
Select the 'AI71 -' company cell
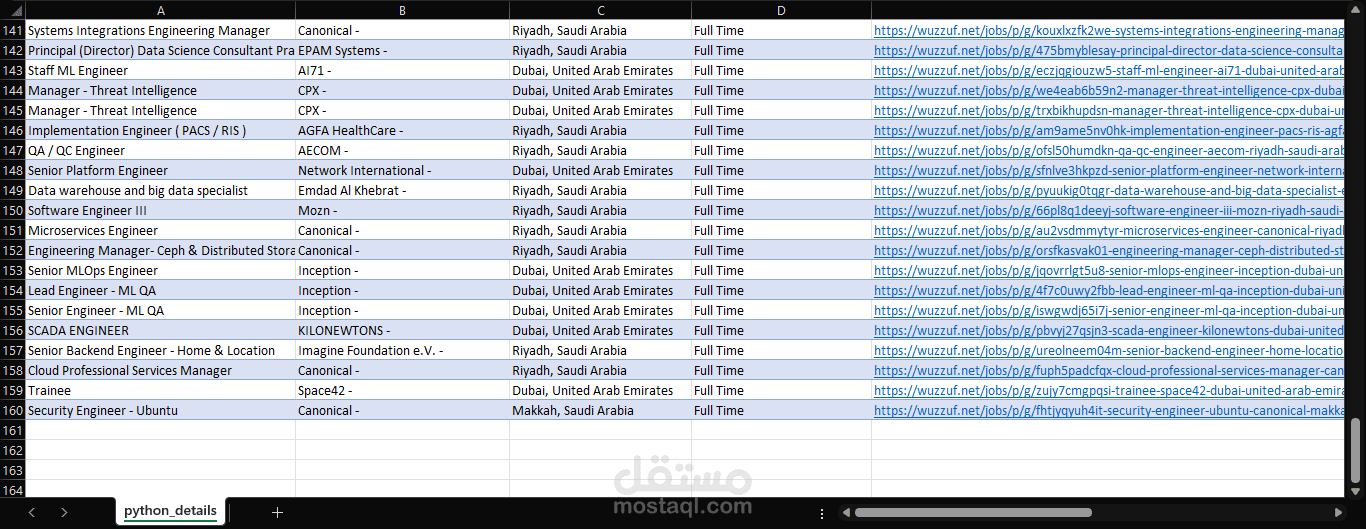coord(402,70)
